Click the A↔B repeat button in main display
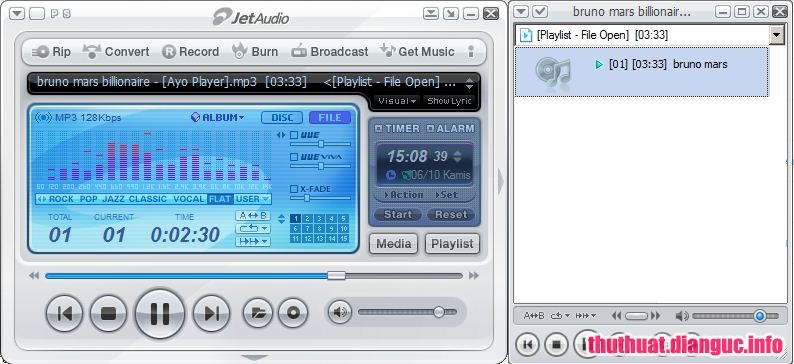794x364 pixels. pos(253,216)
